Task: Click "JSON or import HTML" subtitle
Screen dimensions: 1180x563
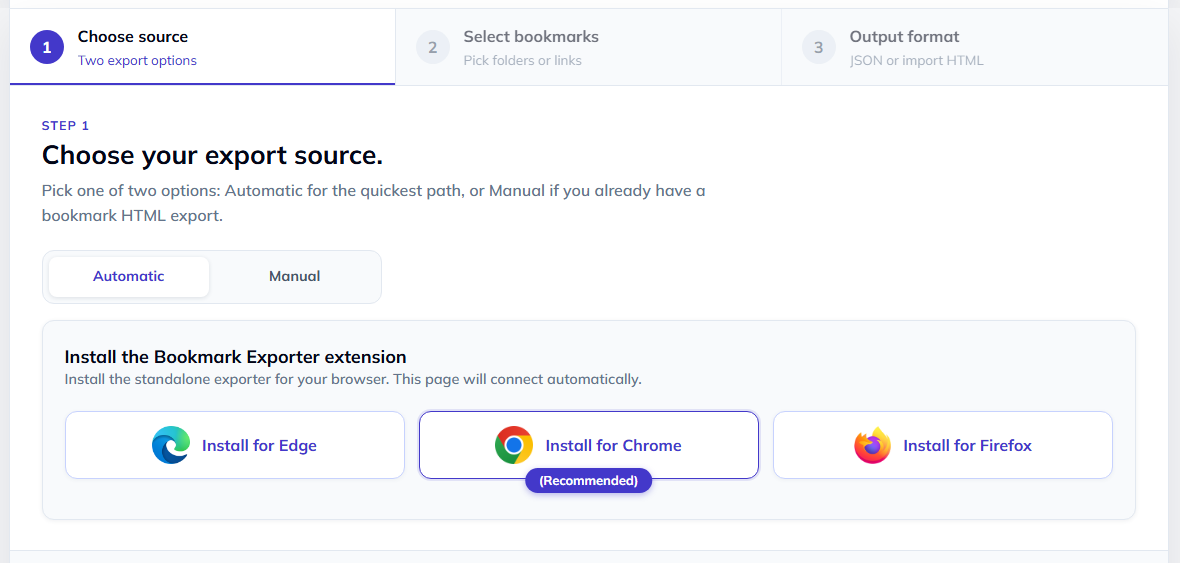Action: 917,60
